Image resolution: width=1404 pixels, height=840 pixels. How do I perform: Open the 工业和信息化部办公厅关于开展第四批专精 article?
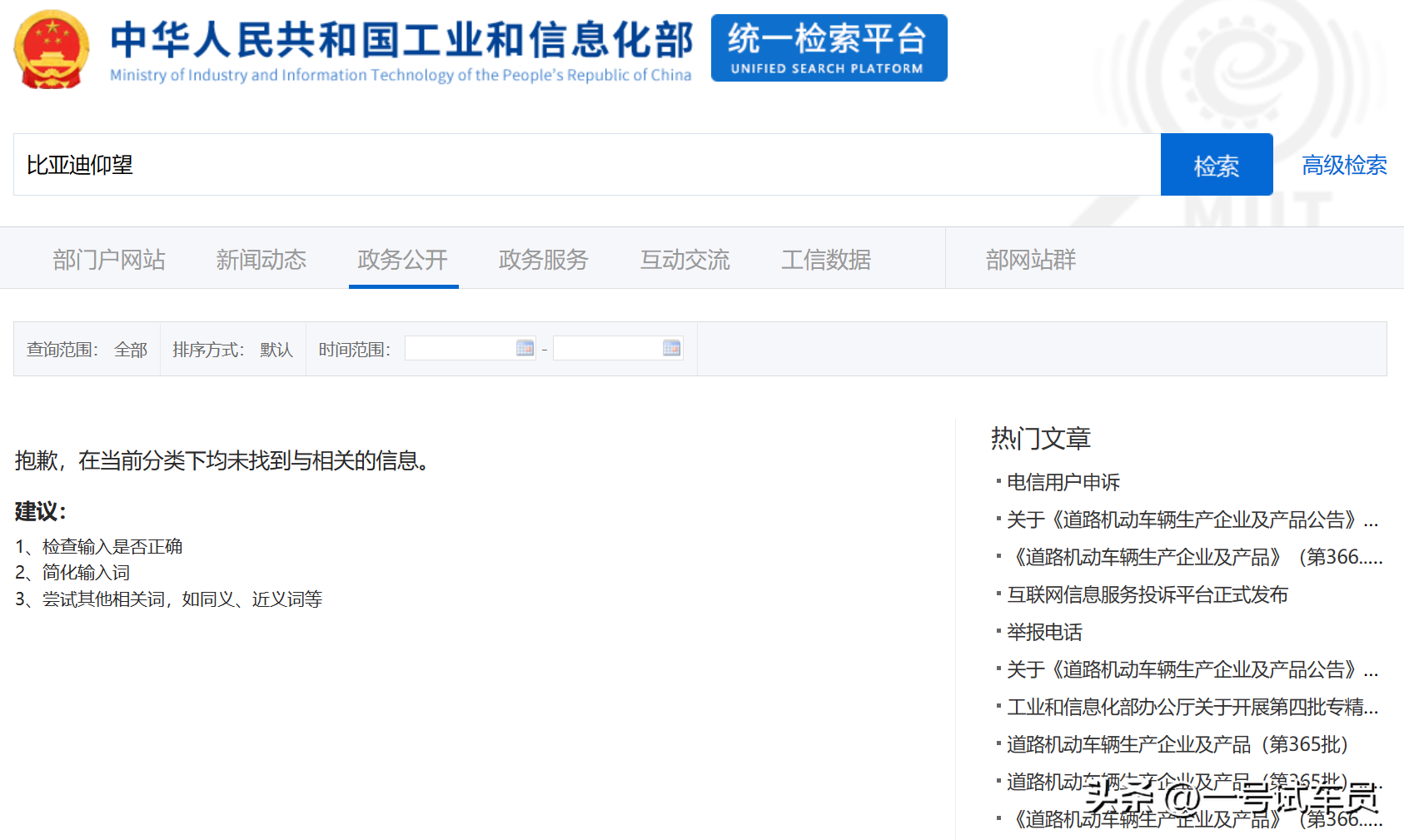click(1192, 707)
